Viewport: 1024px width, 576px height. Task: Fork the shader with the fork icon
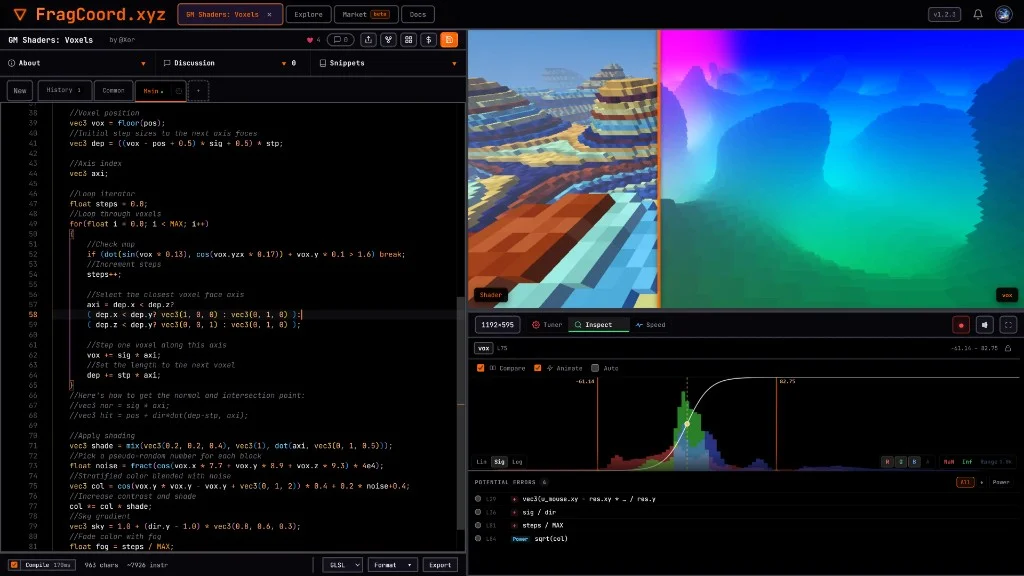389,40
